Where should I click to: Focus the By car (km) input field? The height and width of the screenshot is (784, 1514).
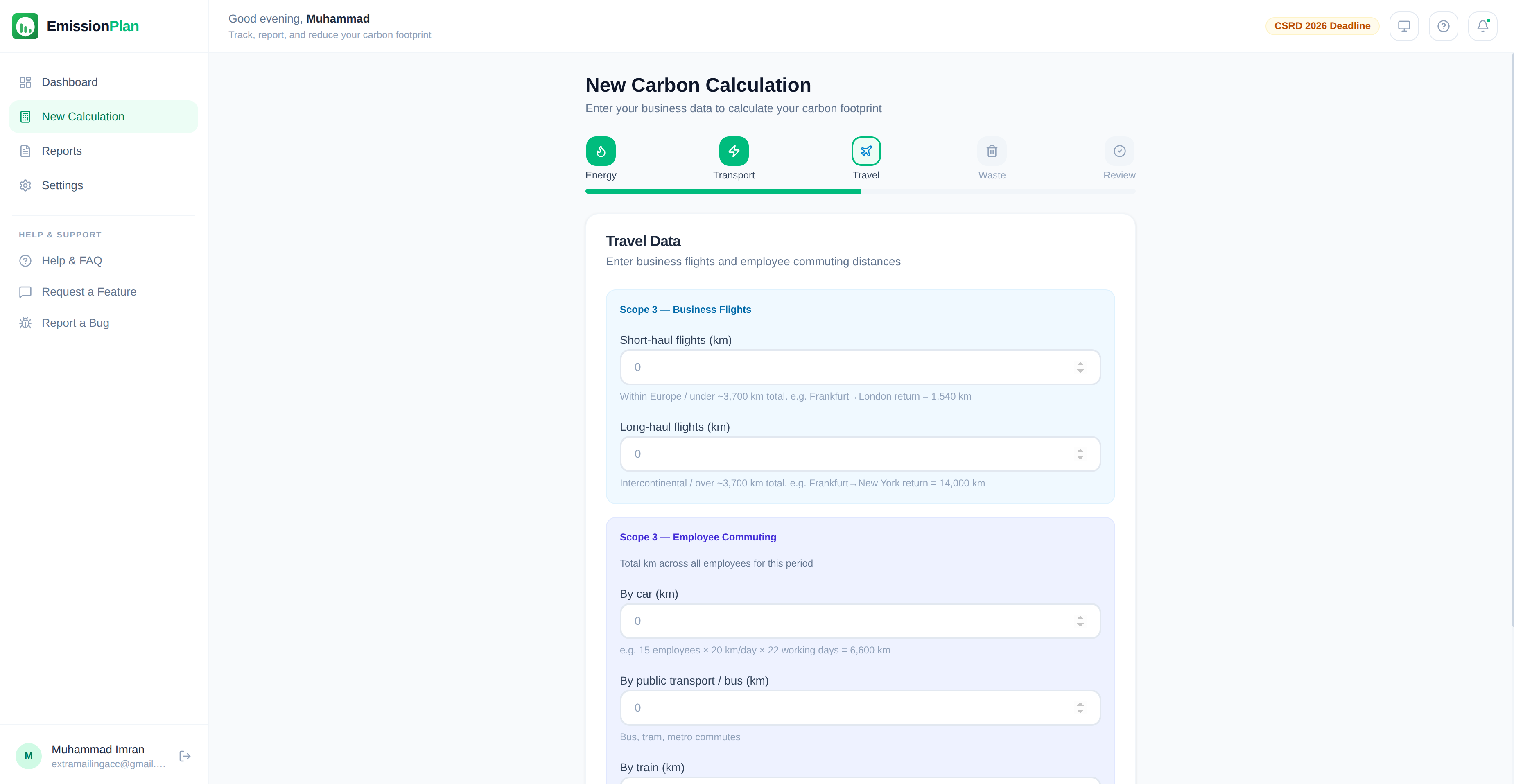click(860, 621)
